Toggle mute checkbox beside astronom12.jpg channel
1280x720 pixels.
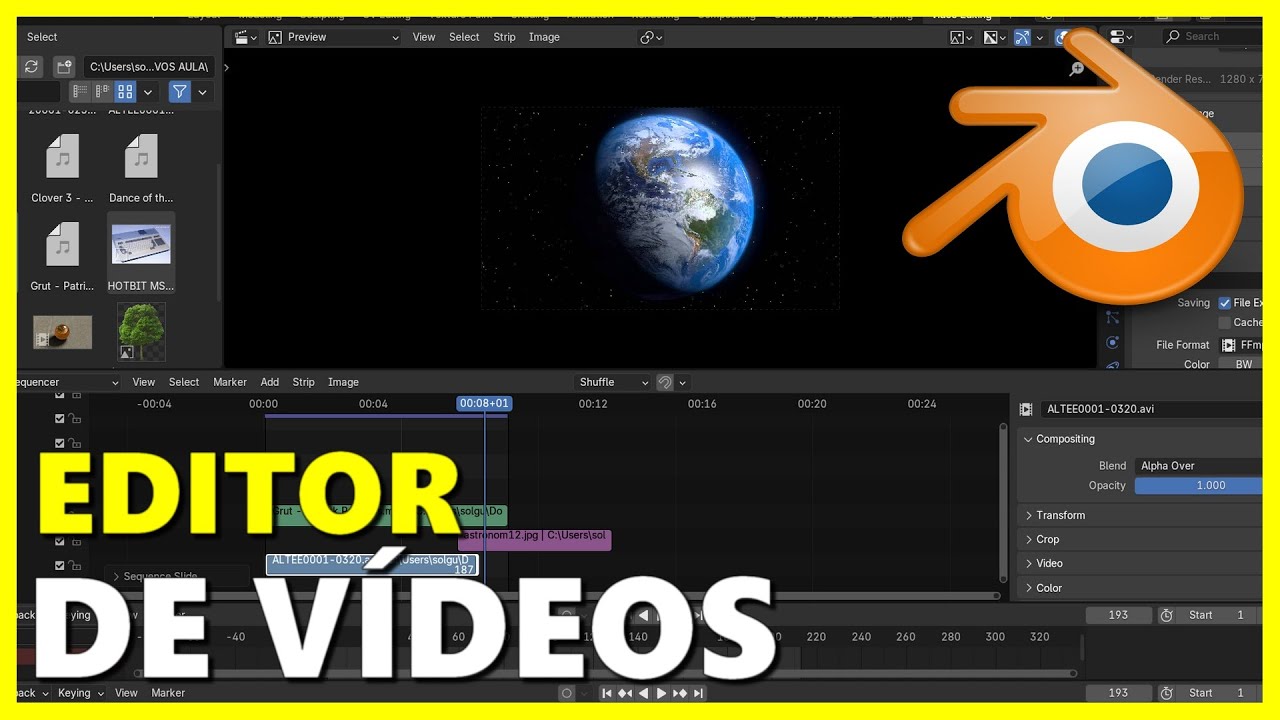coord(60,541)
